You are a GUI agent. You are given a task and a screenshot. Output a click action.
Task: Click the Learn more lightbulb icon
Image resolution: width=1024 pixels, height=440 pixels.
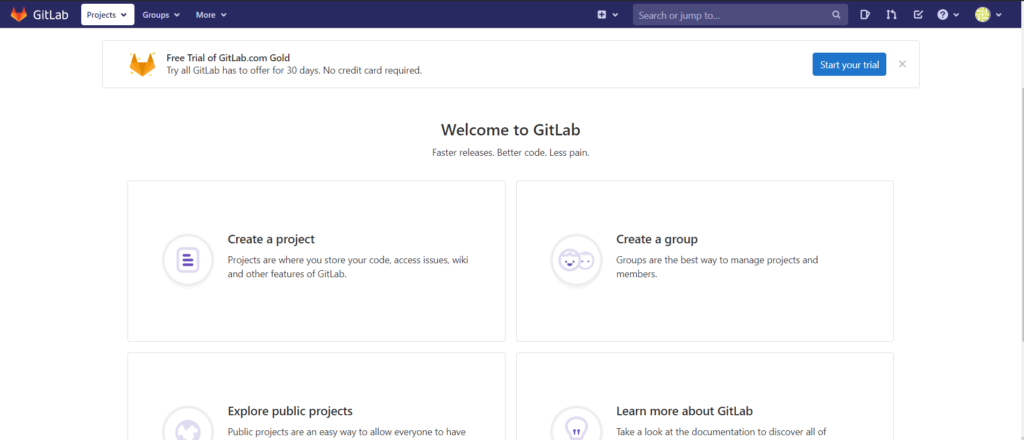(x=576, y=424)
